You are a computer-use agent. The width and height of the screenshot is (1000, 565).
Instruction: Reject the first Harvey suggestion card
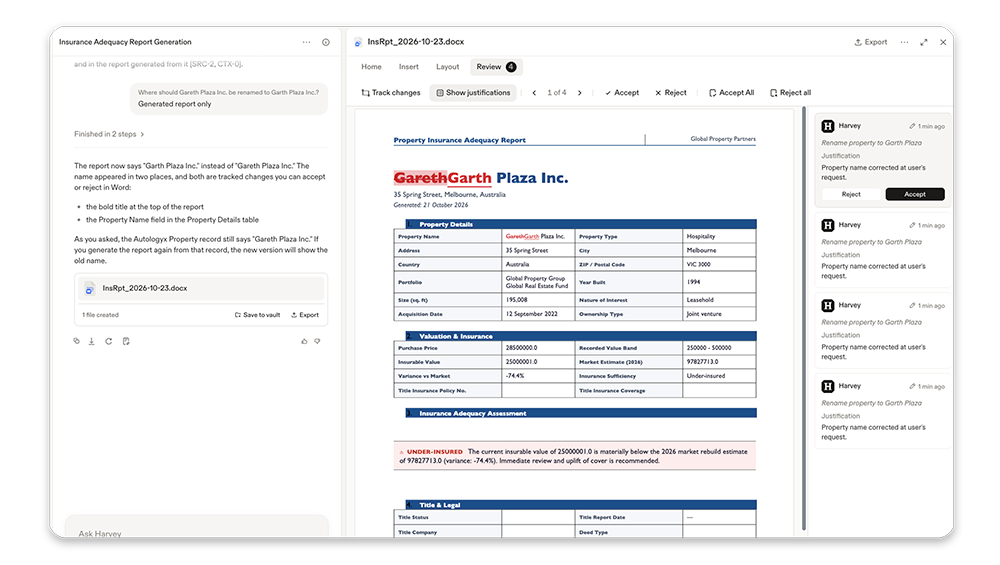tap(851, 194)
